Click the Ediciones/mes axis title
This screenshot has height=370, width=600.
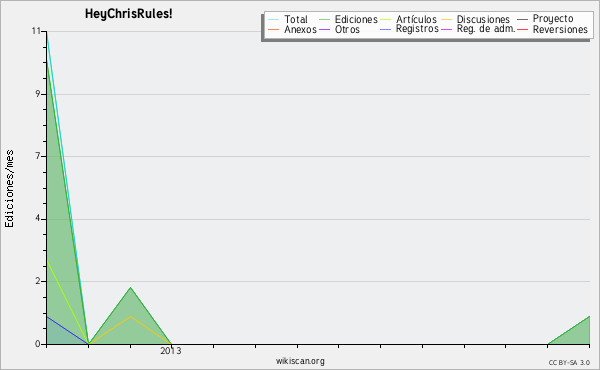click(9, 189)
